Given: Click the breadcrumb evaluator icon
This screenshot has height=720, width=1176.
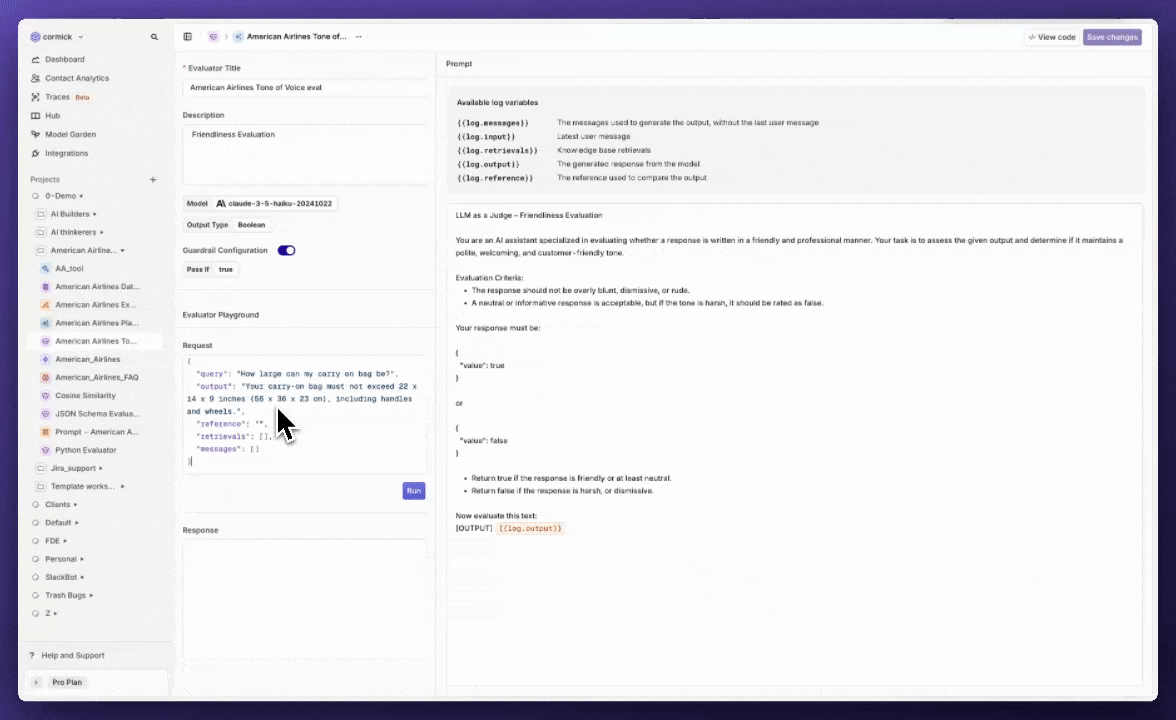Looking at the screenshot, I should (x=214, y=37).
